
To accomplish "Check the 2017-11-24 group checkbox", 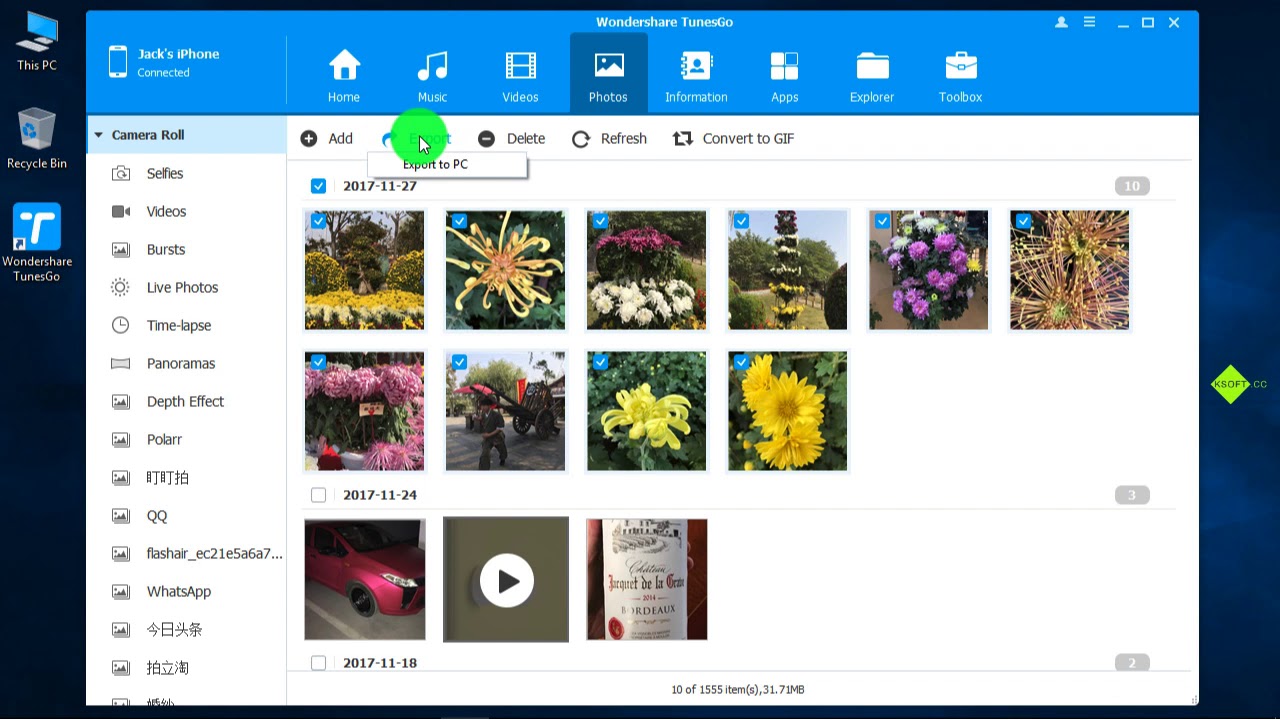I will coord(318,495).
